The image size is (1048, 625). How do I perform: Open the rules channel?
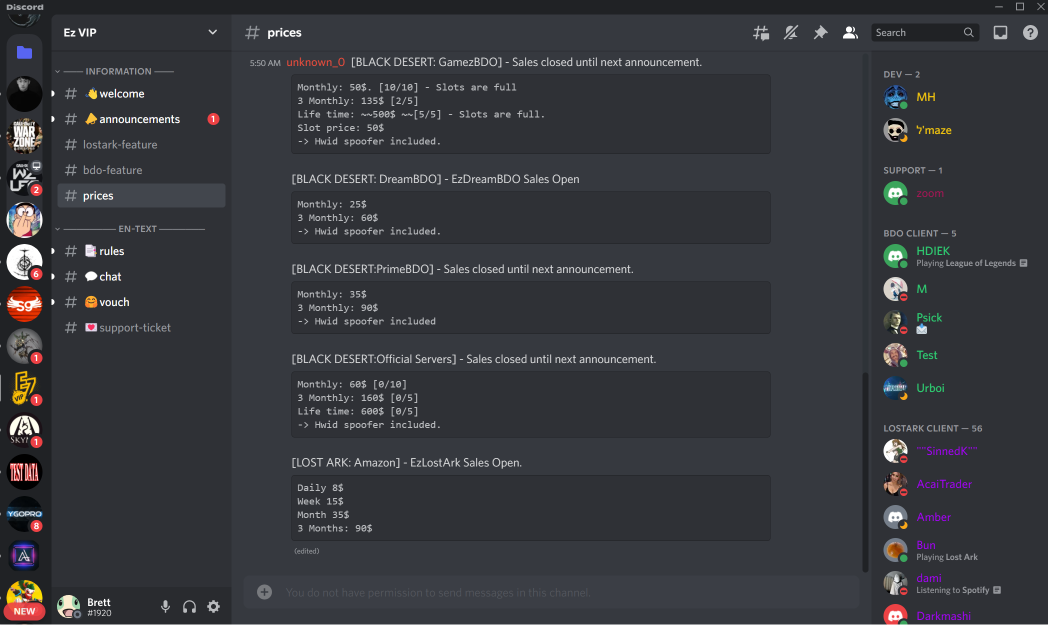point(142,251)
